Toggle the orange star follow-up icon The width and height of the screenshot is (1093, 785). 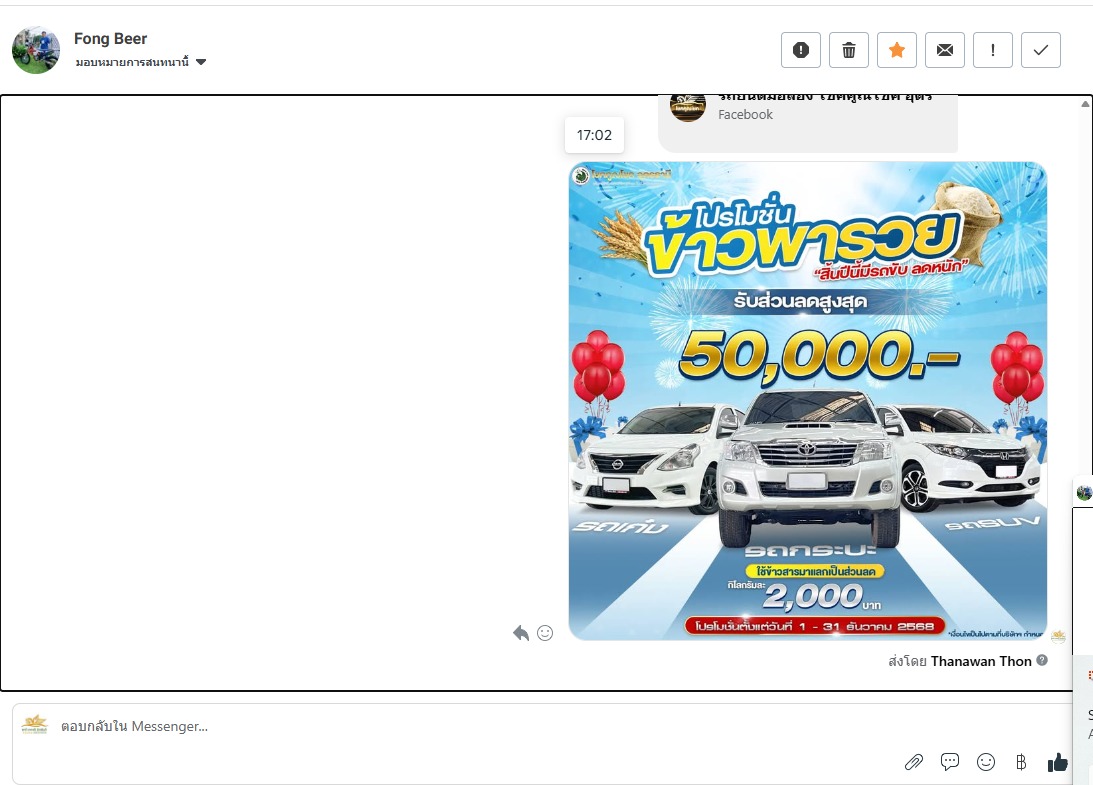pyautogui.click(x=897, y=50)
